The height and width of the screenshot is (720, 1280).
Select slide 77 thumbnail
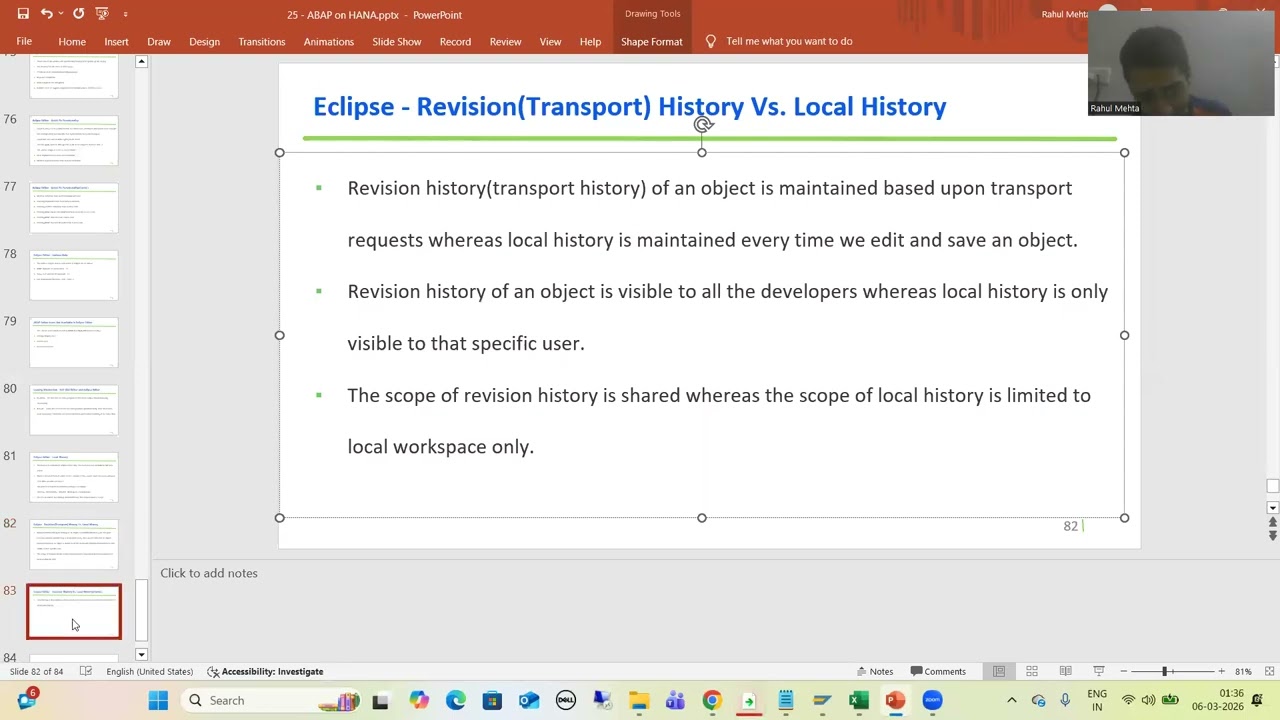tap(74, 207)
